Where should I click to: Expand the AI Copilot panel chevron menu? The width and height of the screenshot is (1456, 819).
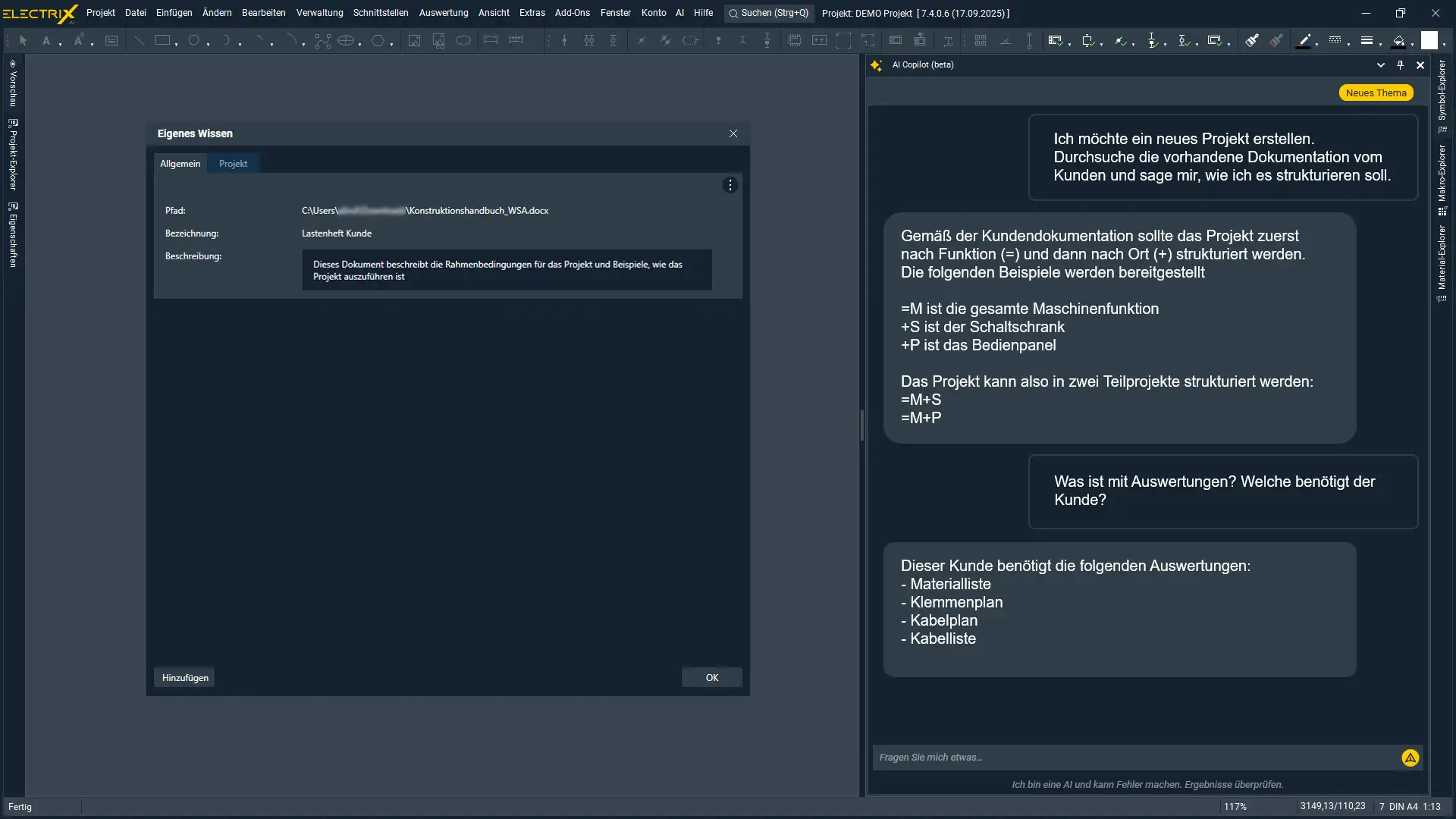[1380, 65]
